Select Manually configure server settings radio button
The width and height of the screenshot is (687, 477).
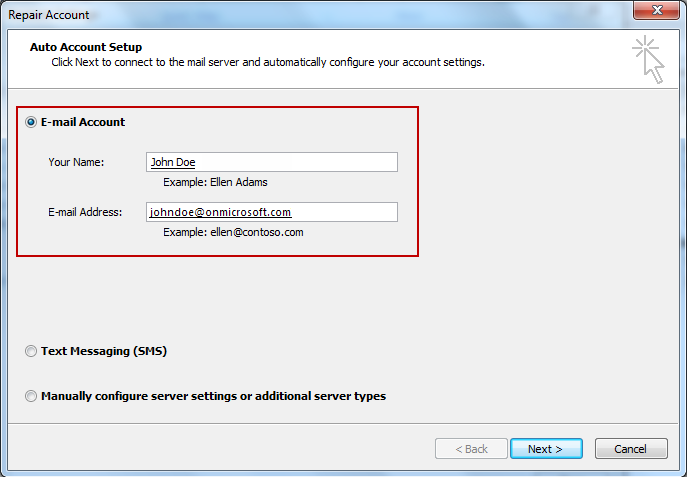(31, 396)
